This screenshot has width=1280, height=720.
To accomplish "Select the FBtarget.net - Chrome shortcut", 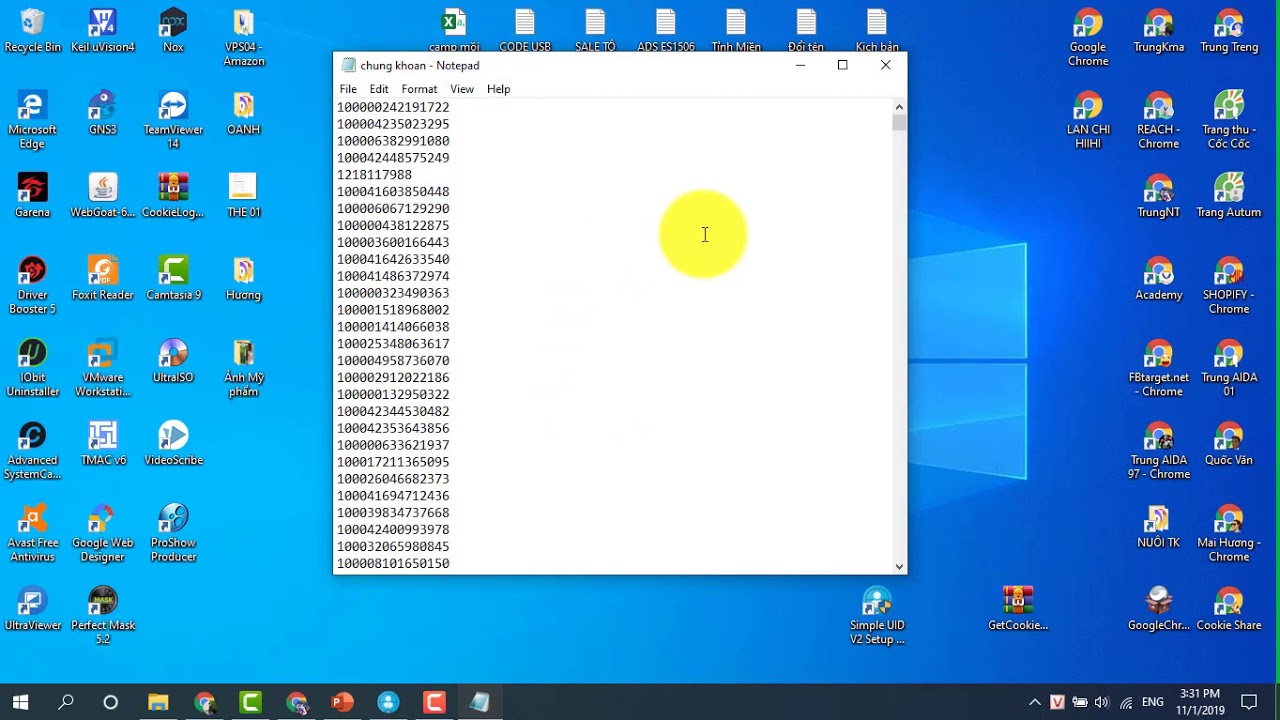I will pyautogui.click(x=1159, y=368).
